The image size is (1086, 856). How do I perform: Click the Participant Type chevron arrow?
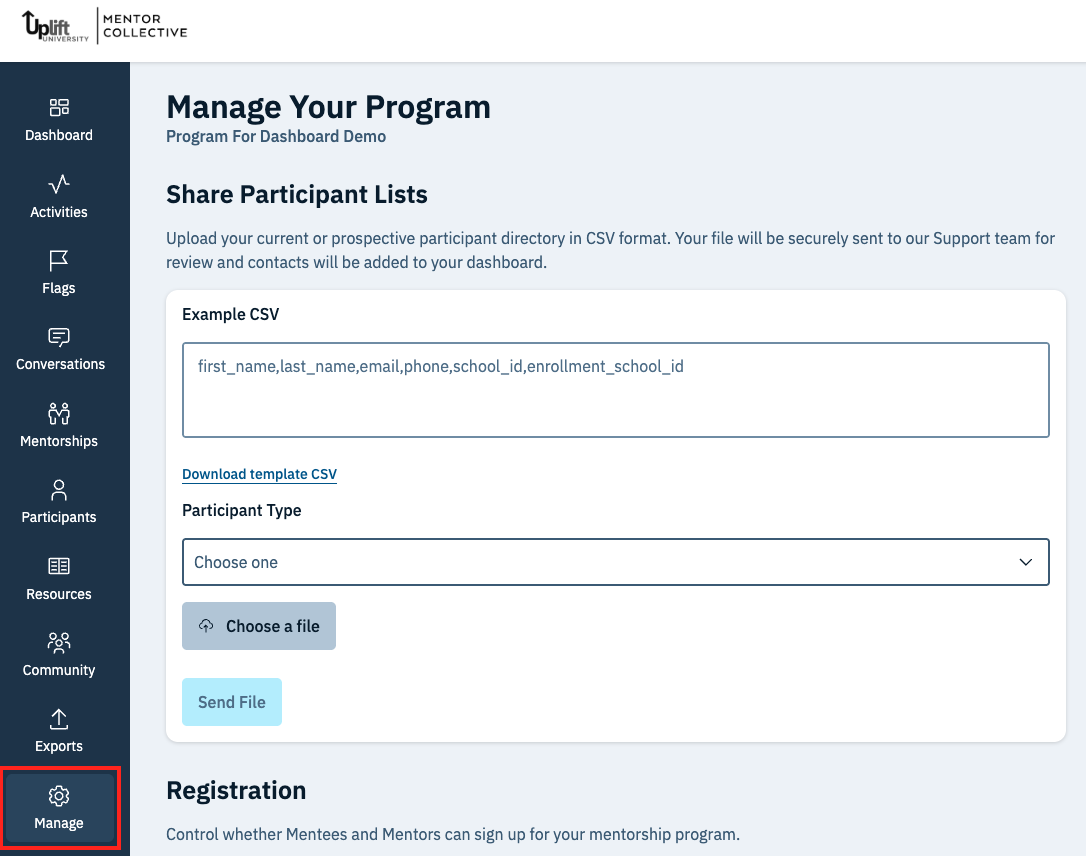coord(1025,562)
